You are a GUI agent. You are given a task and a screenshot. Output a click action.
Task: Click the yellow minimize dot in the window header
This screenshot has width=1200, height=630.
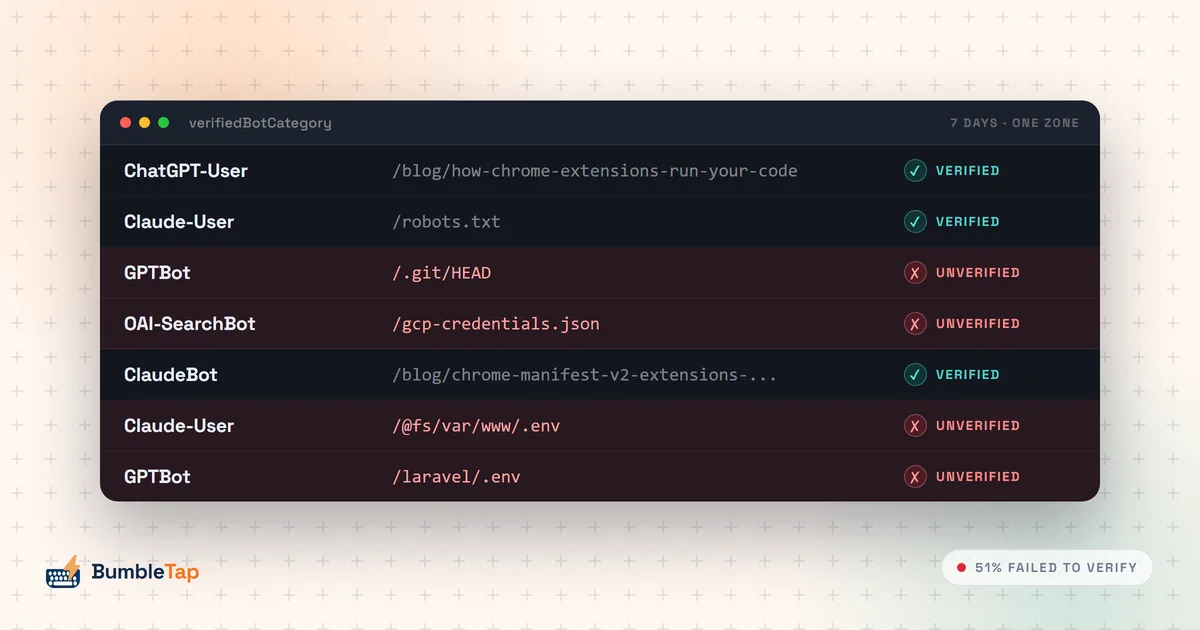click(x=144, y=123)
